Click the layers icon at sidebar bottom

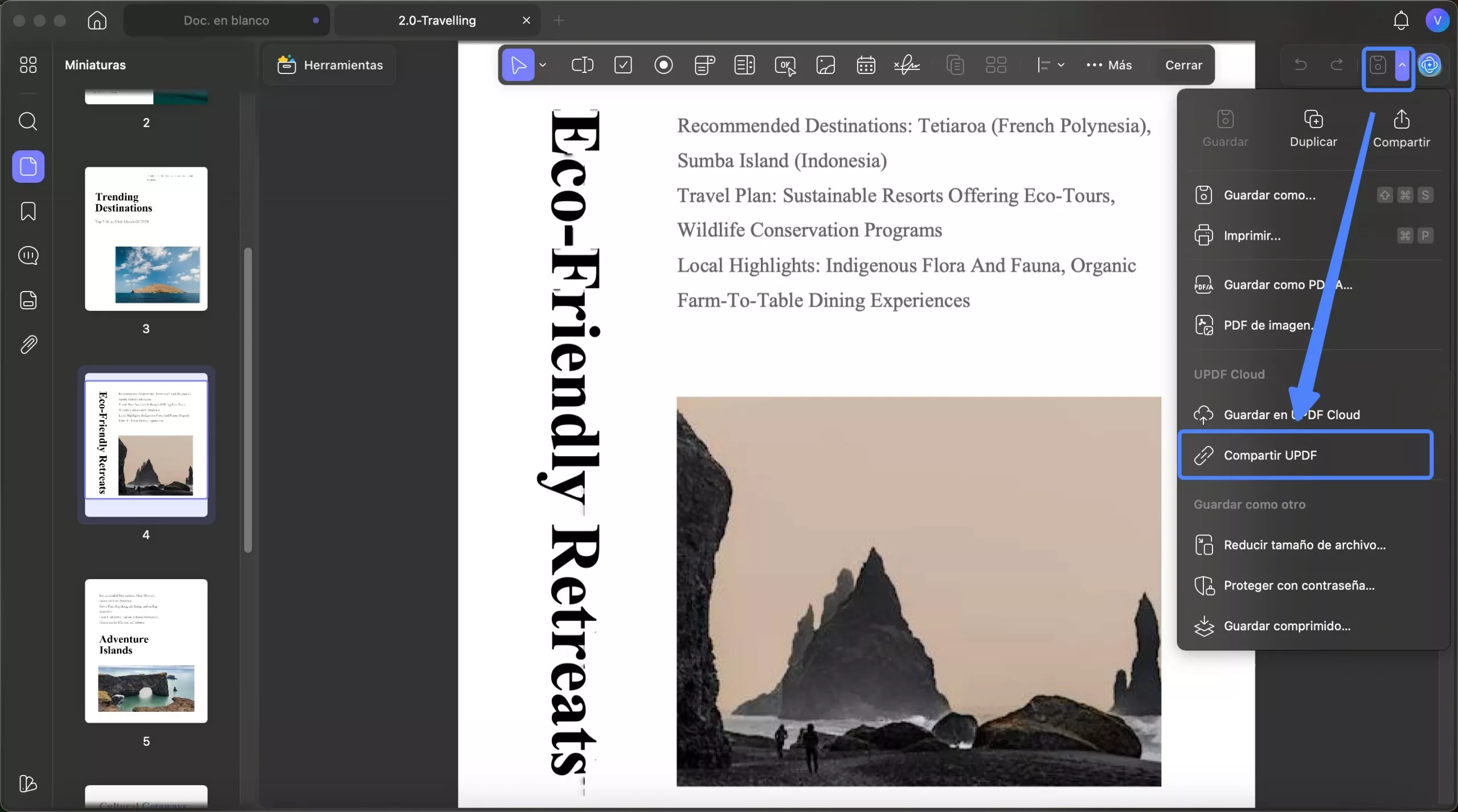click(x=28, y=784)
